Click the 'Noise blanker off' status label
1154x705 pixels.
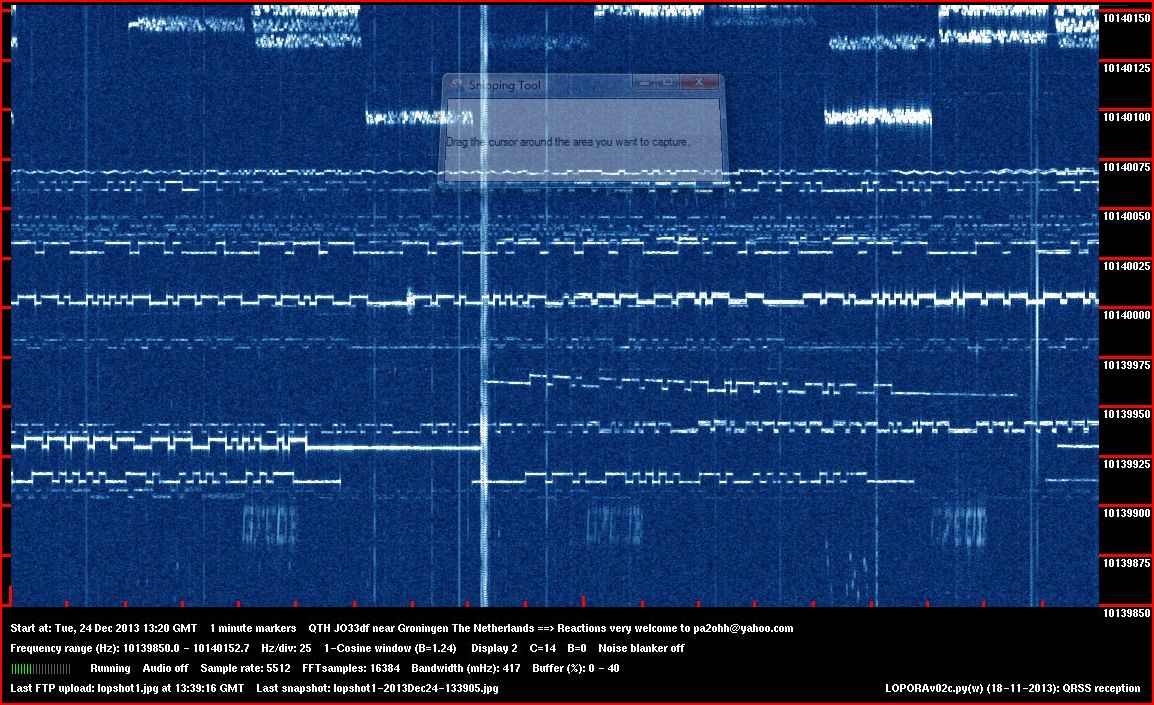641,648
